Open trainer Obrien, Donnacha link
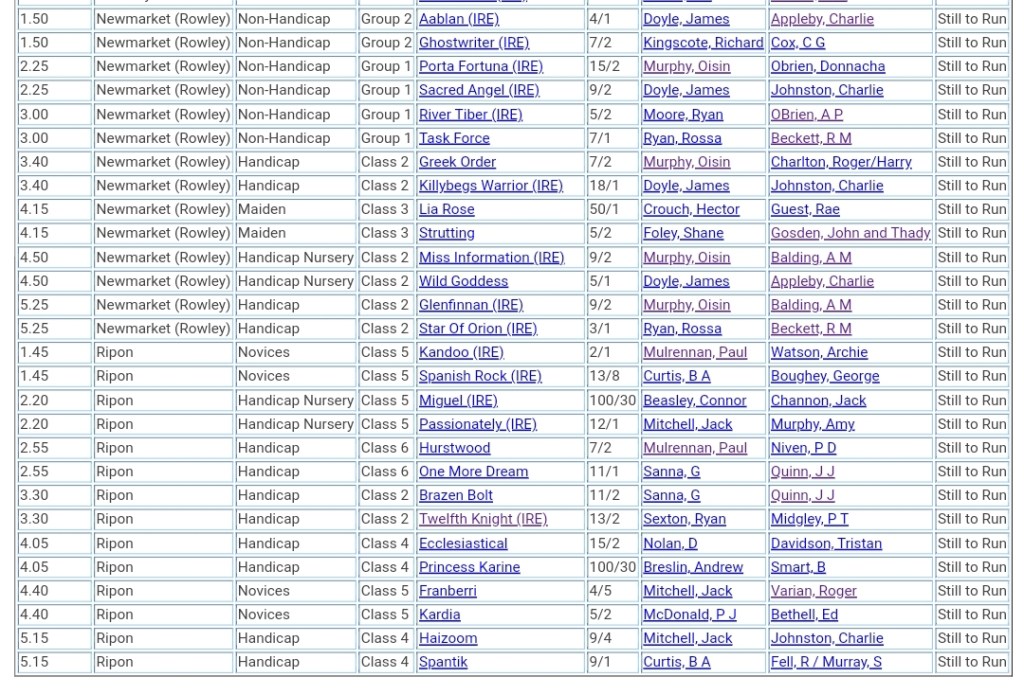The image size is (1024, 695). pyautogui.click(x=827, y=67)
